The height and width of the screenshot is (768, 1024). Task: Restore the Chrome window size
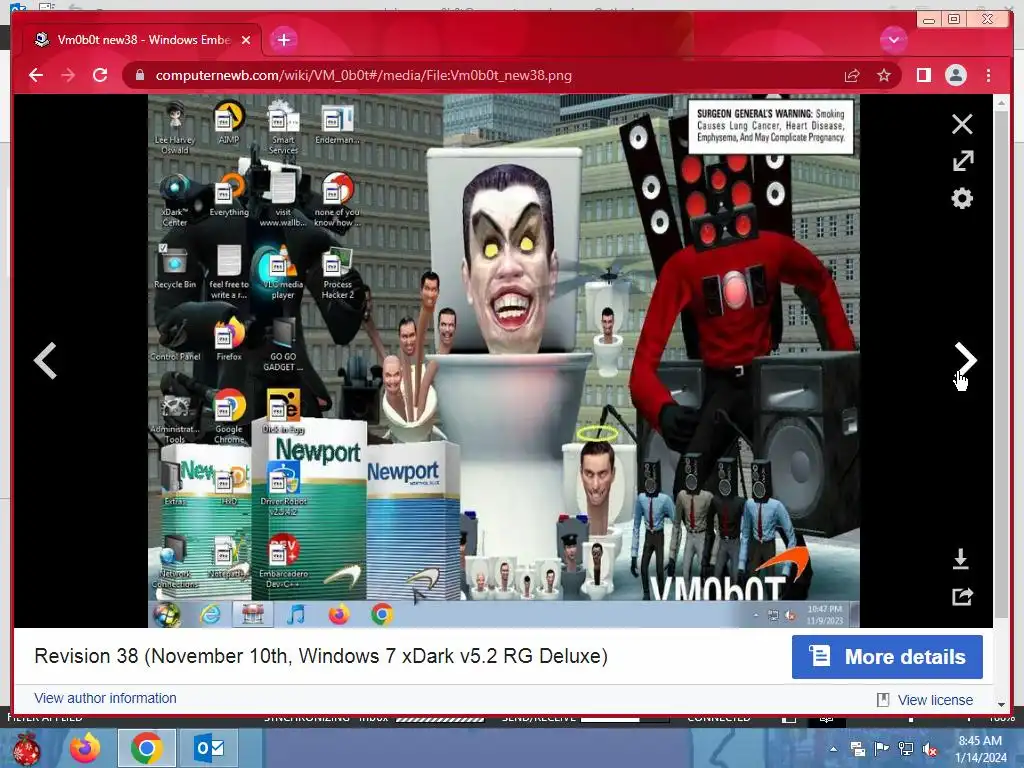point(953,20)
